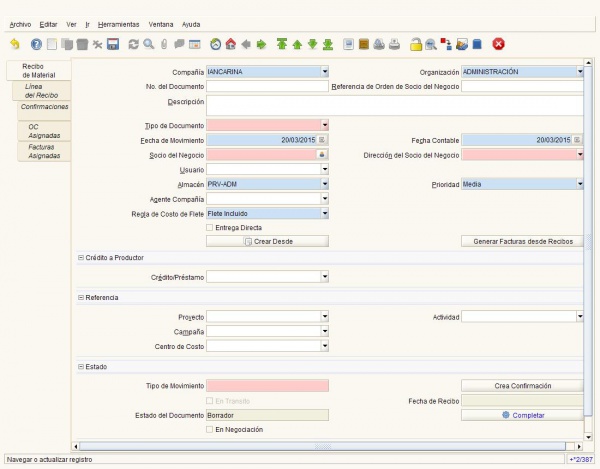Click Generar Facturas desde Recibos button
Image resolution: width=600 pixels, height=469 pixels.
click(523, 241)
